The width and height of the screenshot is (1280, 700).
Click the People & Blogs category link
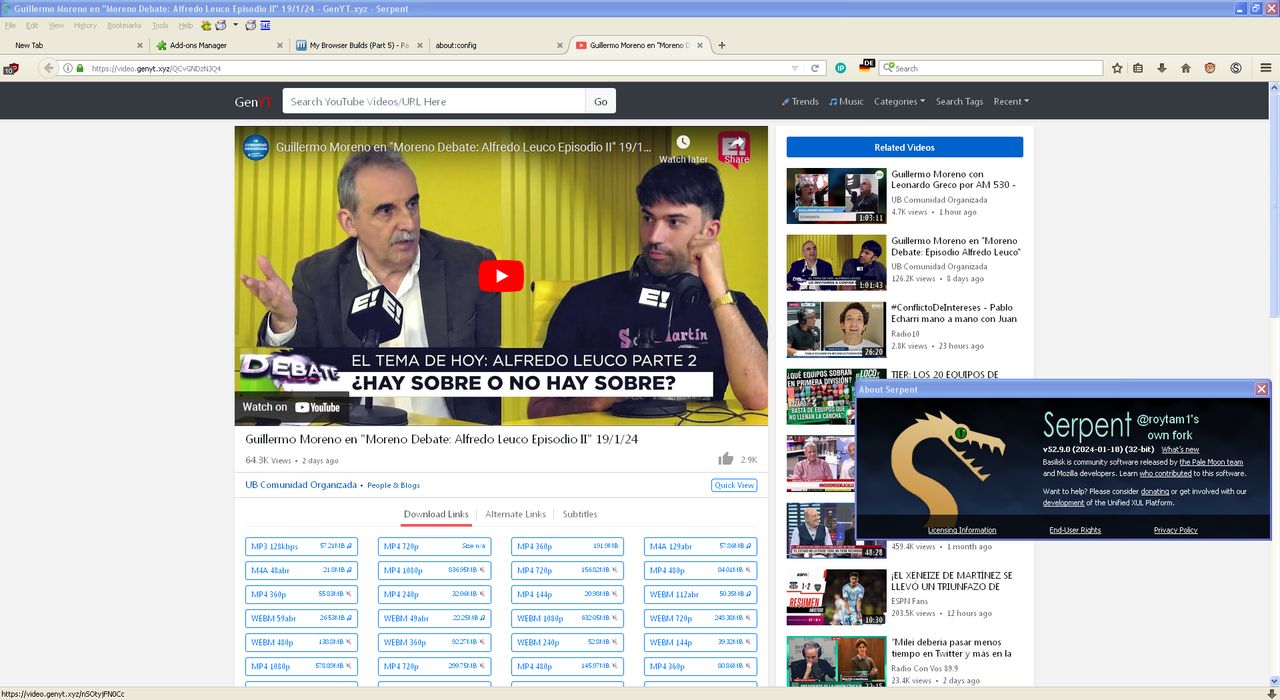[x=393, y=485]
